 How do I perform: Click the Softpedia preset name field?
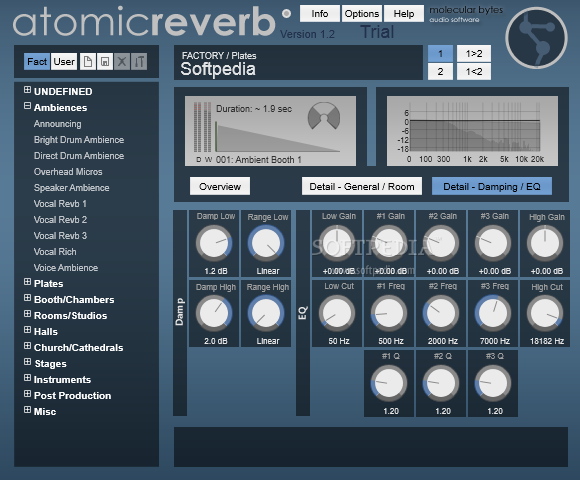(x=298, y=62)
